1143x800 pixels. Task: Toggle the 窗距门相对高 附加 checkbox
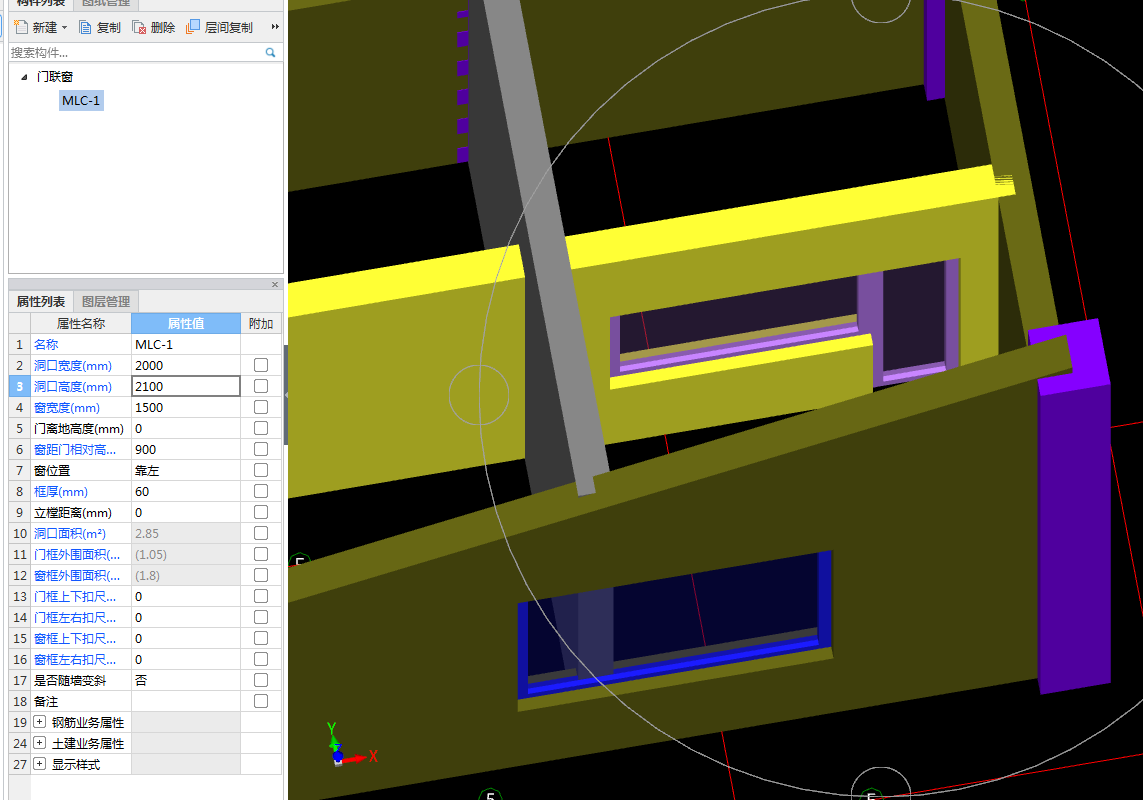pyautogui.click(x=261, y=450)
